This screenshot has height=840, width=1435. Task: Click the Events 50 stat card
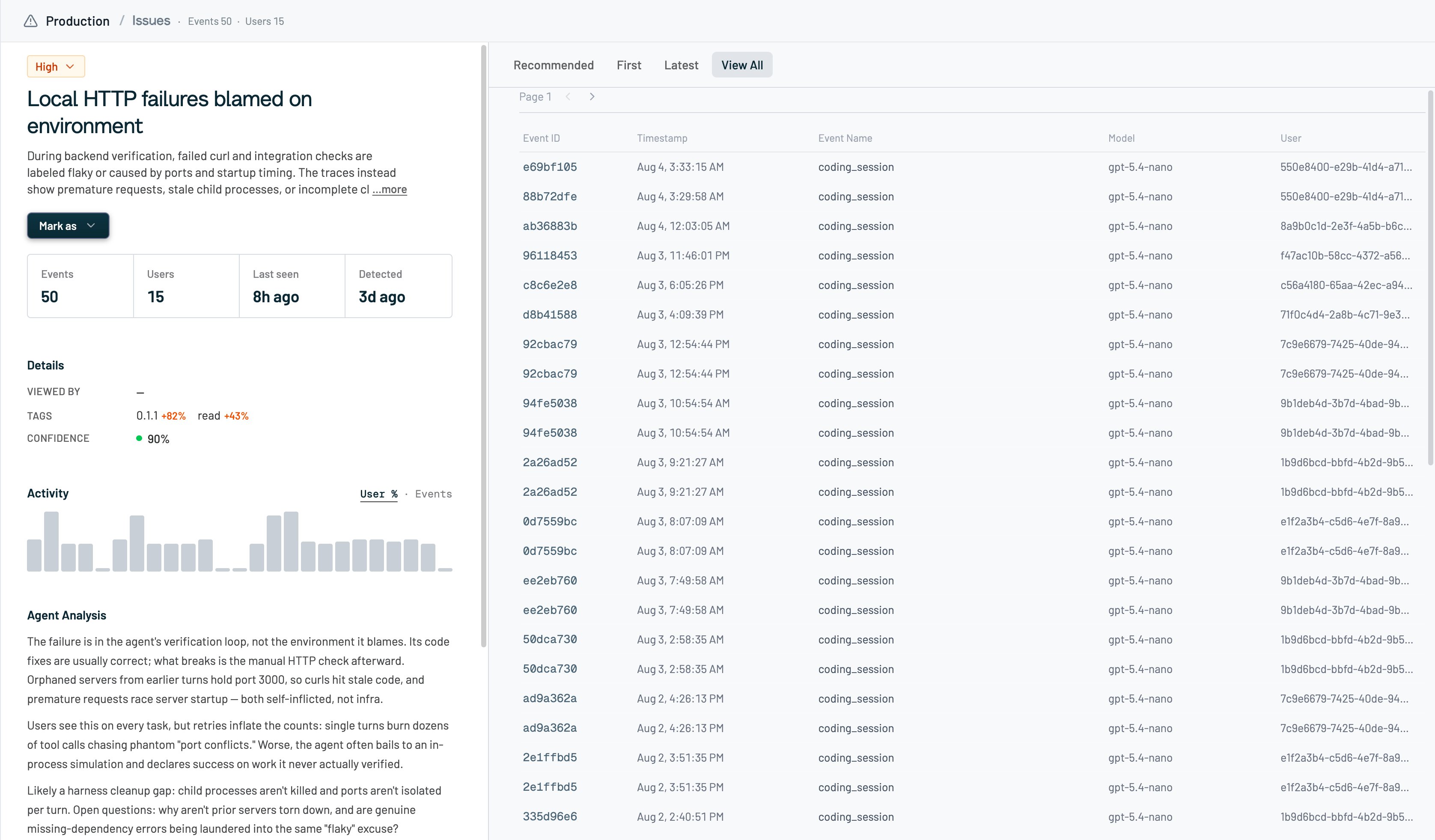click(80, 286)
